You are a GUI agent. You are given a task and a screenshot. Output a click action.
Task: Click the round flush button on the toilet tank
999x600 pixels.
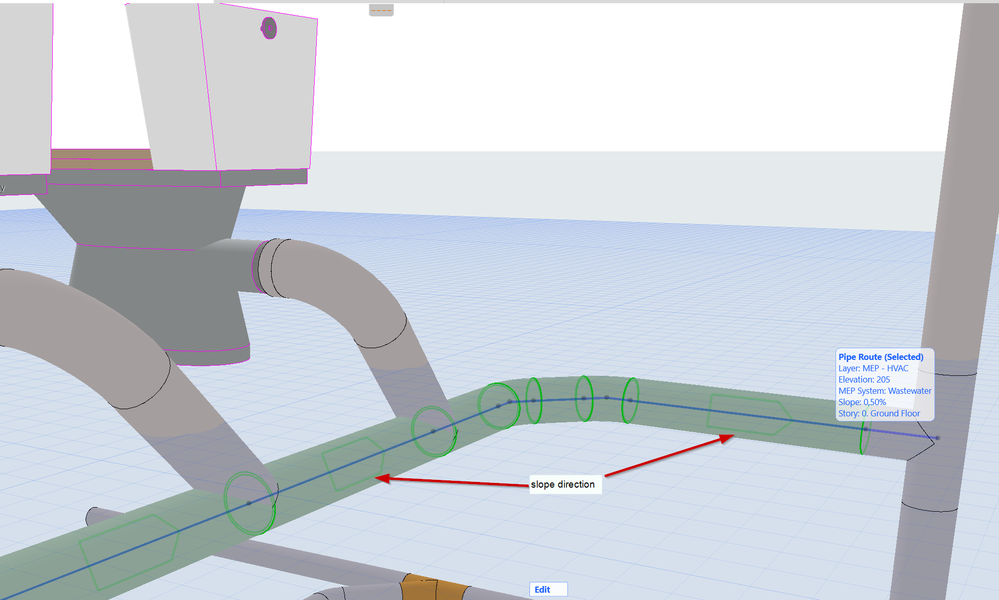click(x=269, y=28)
